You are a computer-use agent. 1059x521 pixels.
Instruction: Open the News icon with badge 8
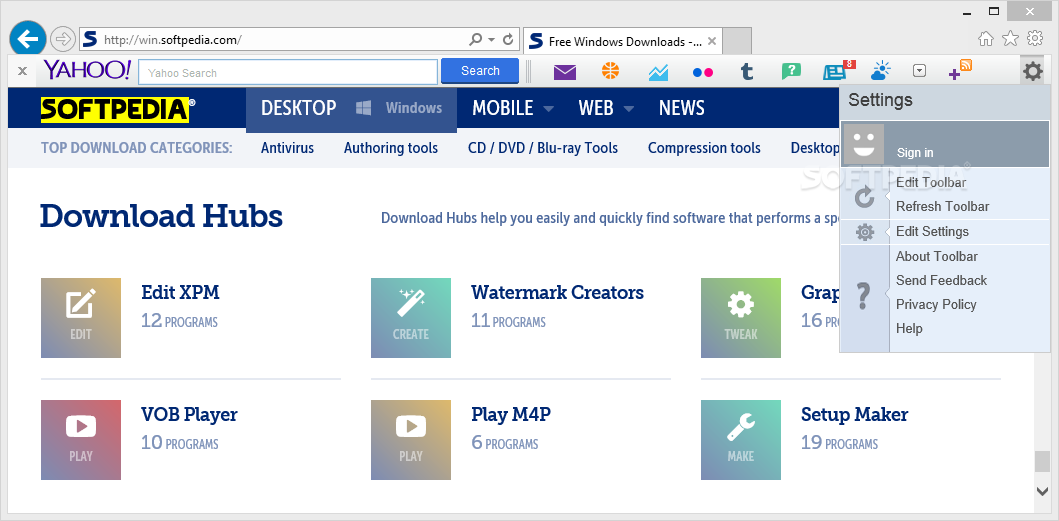coord(838,70)
